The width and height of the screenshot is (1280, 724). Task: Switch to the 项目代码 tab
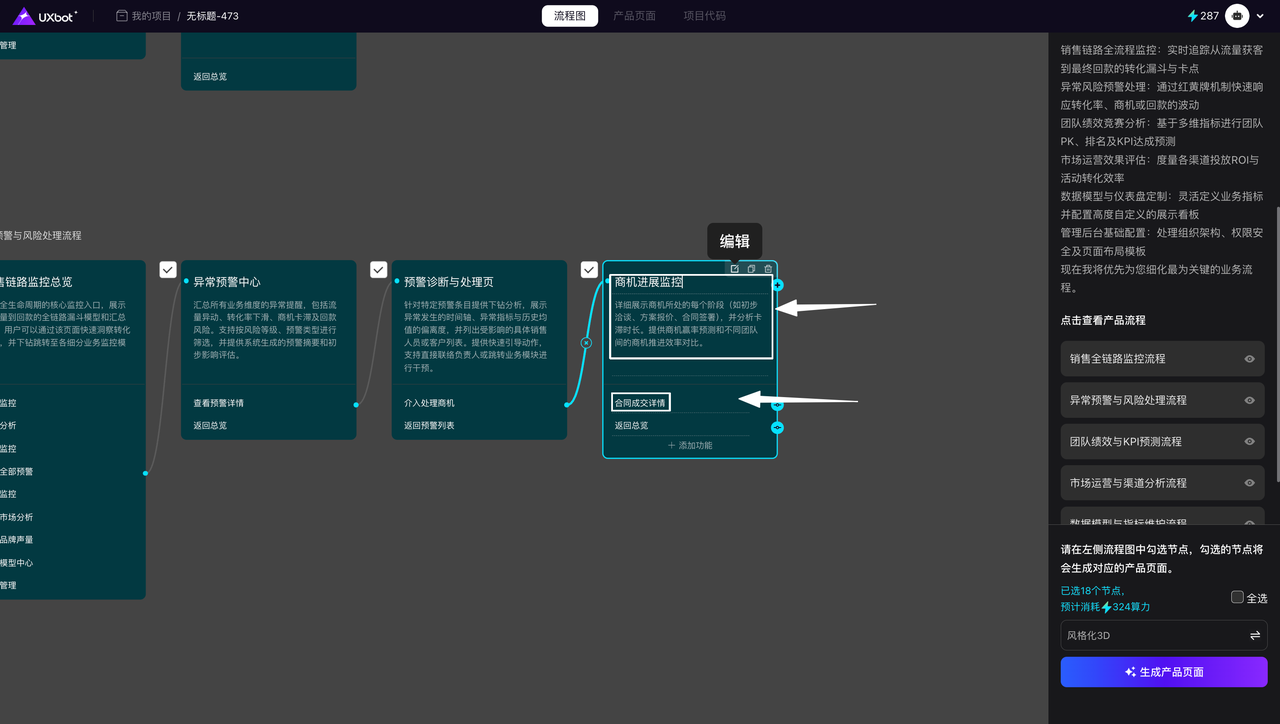[x=704, y=16]
